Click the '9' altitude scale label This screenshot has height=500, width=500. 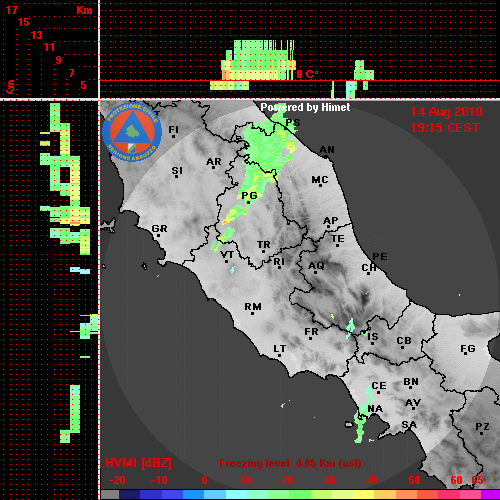point(59,60)
